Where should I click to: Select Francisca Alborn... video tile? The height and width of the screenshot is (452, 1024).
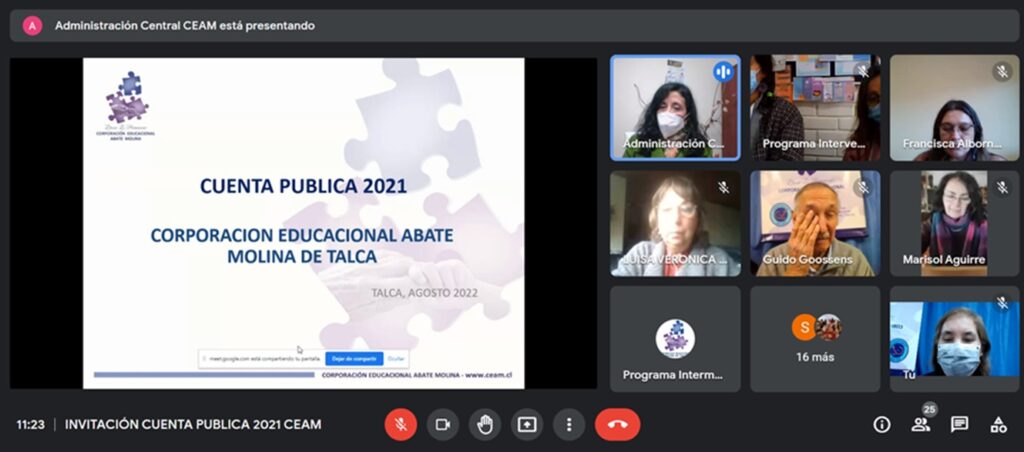[x=954, y=107]
